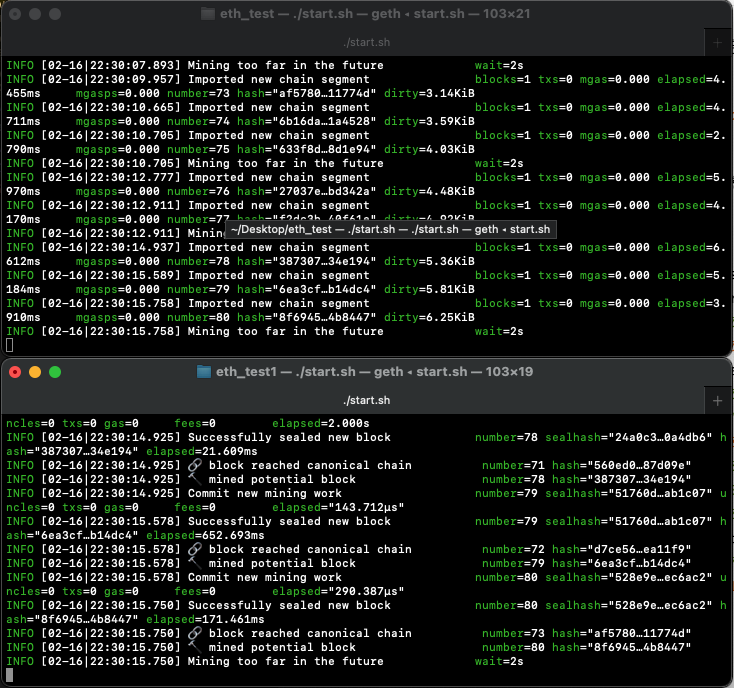Screen dimensions: 734x688
Task: Minimize eth_test1 window with yellow button
Action: point(35,372)
